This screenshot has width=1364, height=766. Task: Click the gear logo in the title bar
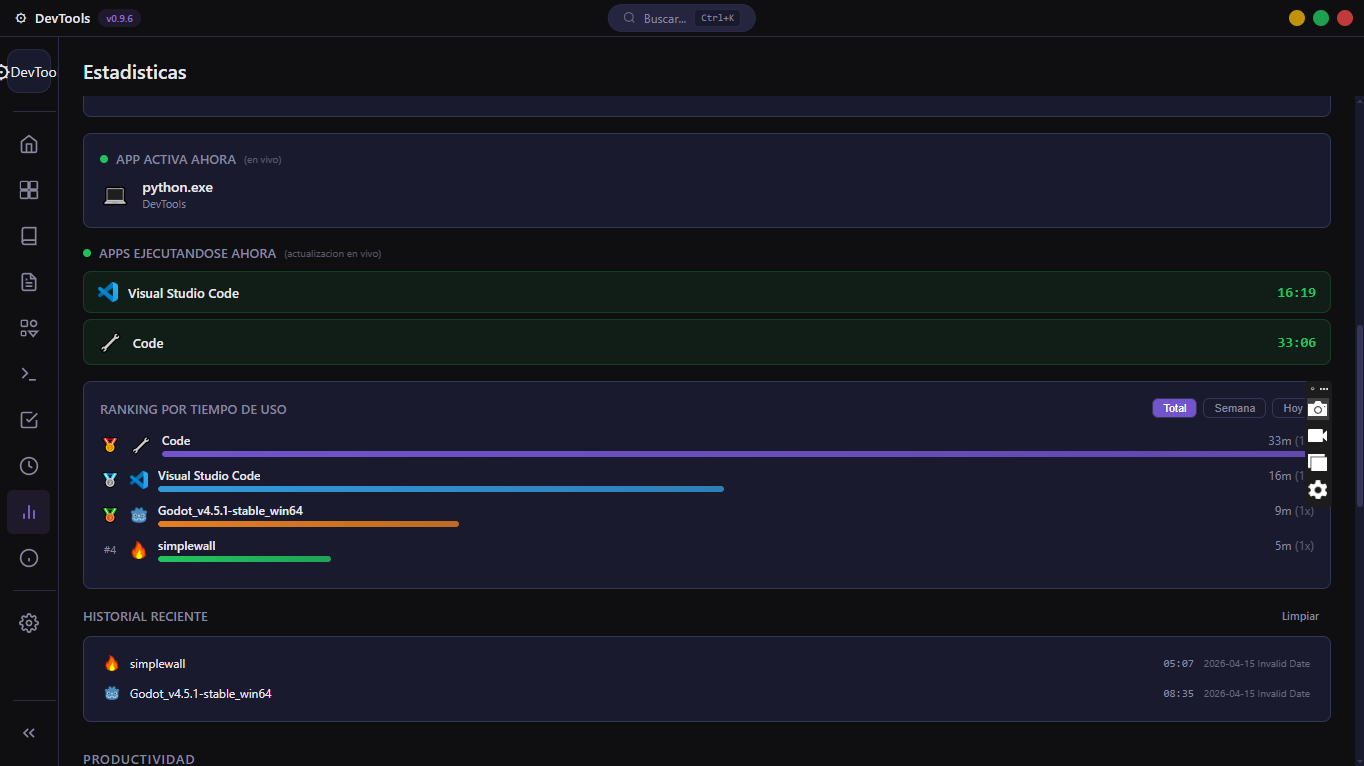click(x=21, y=18)
